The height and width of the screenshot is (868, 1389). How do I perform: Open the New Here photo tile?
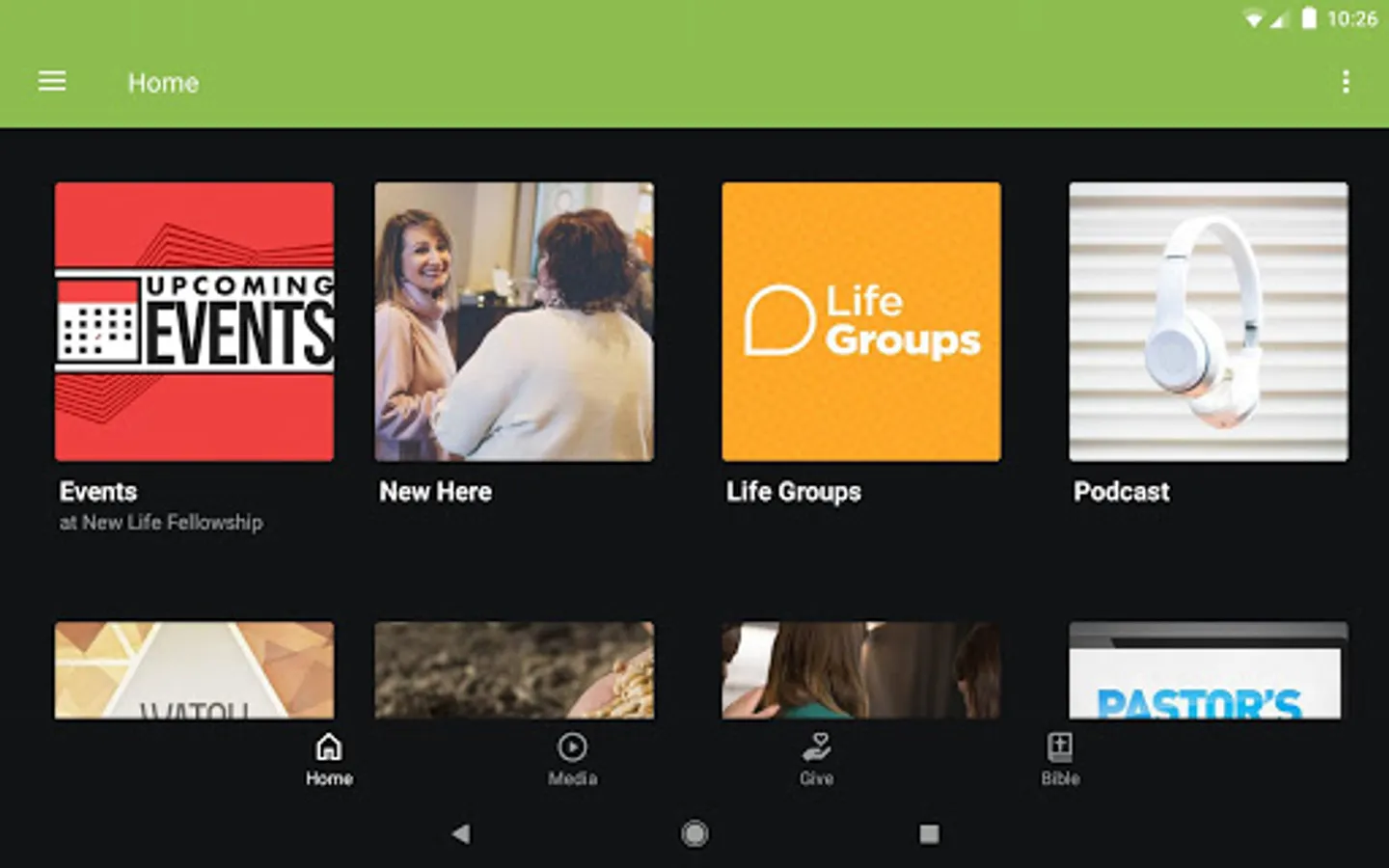[x=514, y=321]
